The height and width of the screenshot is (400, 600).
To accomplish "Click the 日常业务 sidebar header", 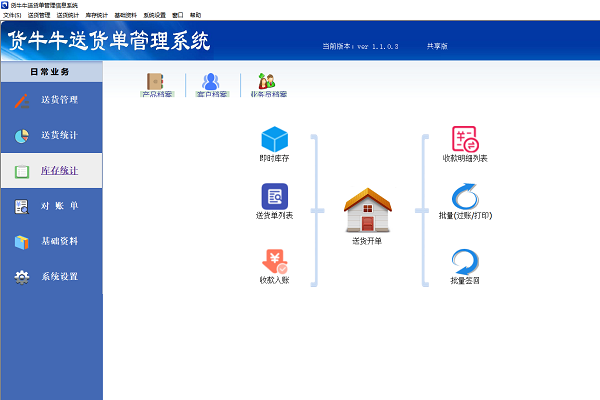I will click(51, 73).
